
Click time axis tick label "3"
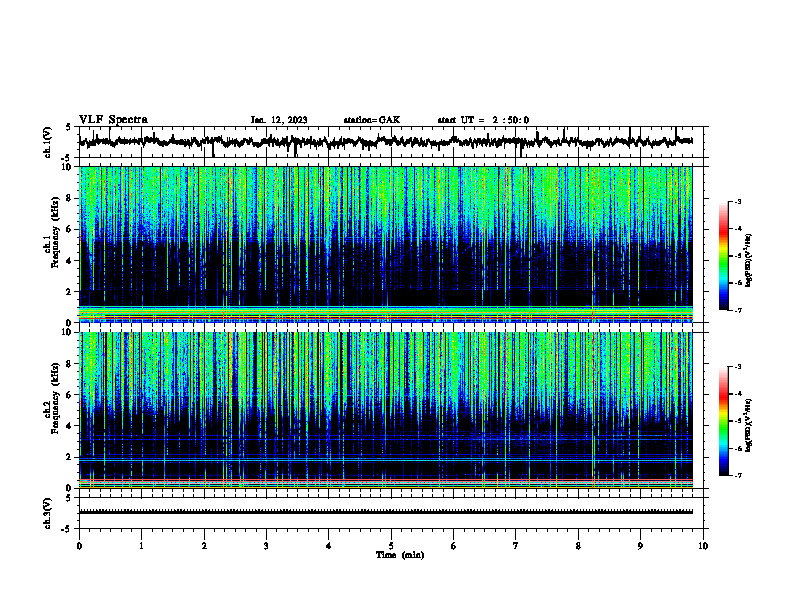266,546
